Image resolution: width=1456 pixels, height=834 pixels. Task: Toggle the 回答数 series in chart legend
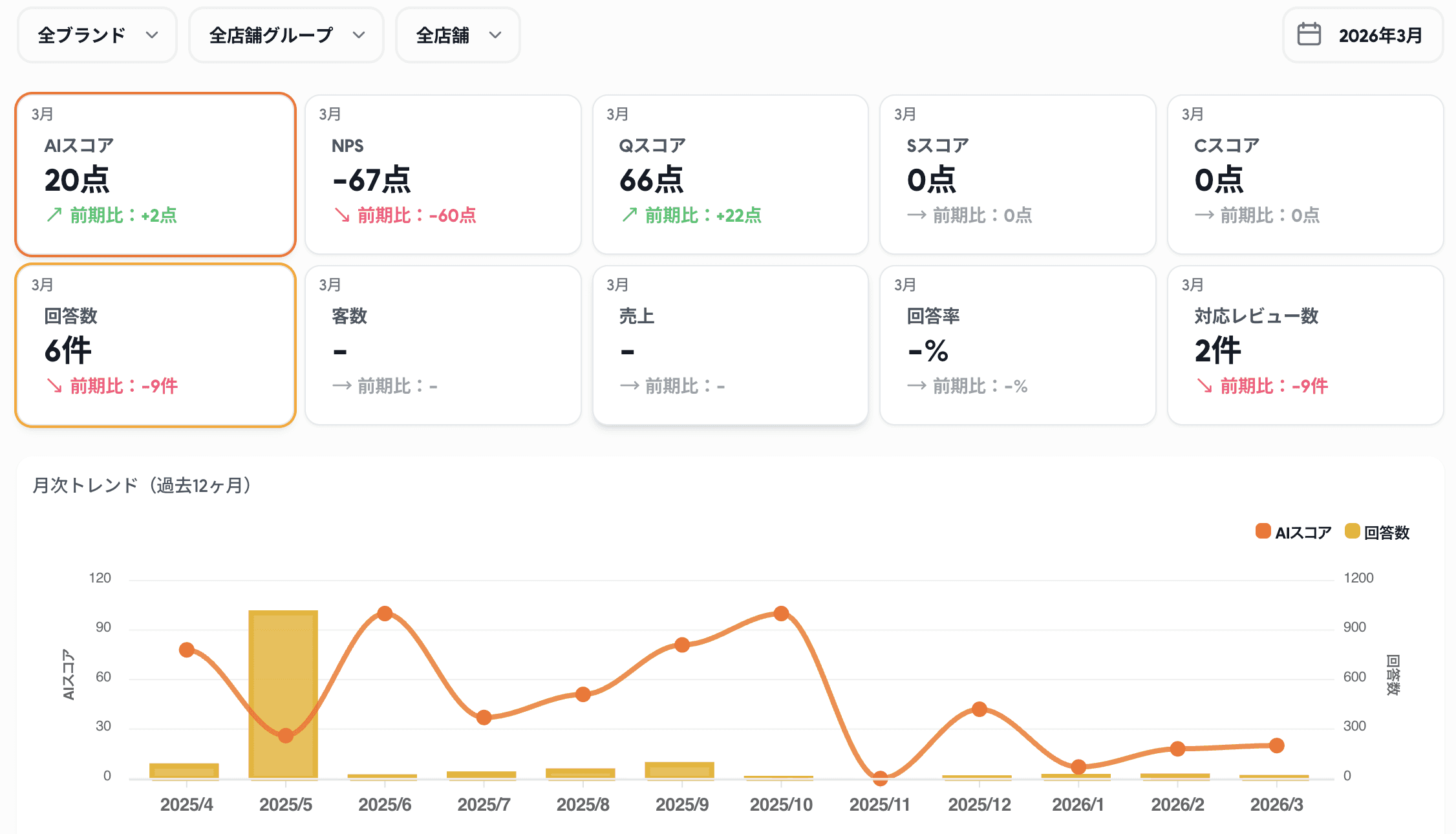[x=1386, y=533]
